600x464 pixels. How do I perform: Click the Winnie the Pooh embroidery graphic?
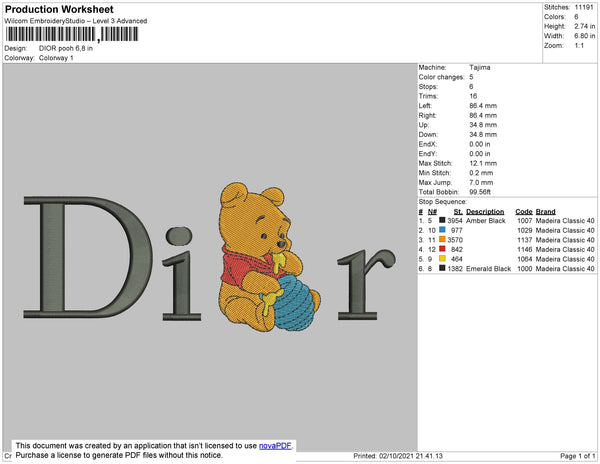270,257
